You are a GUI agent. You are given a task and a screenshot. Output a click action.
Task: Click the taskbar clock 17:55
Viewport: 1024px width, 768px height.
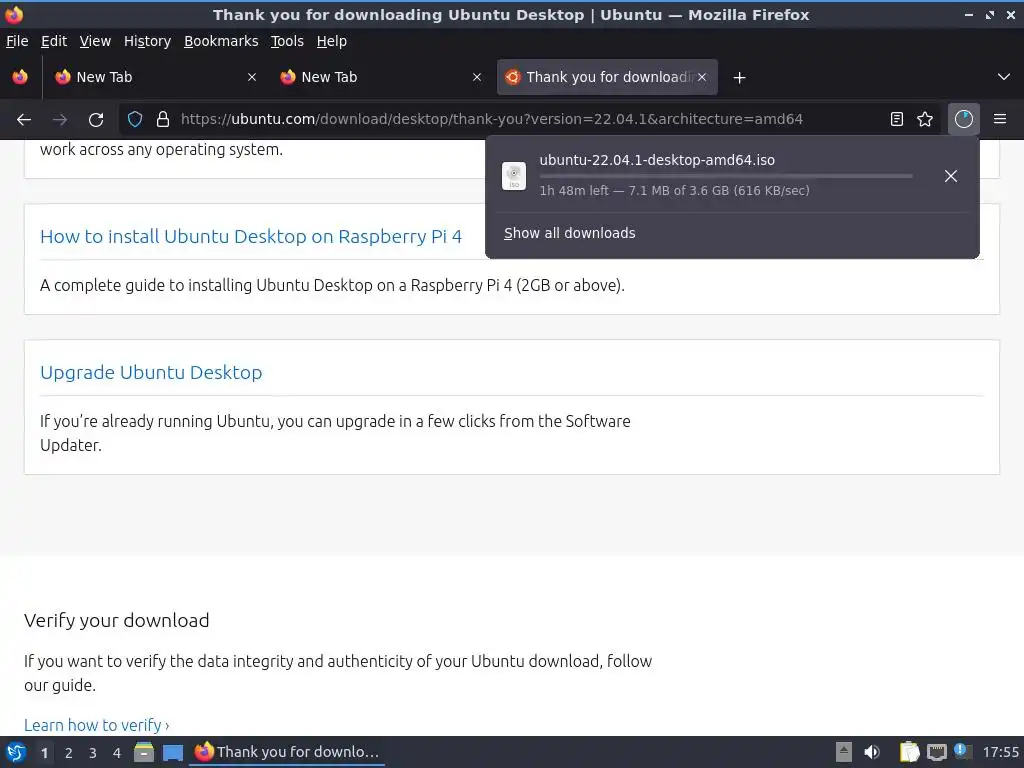(1000, 752)
